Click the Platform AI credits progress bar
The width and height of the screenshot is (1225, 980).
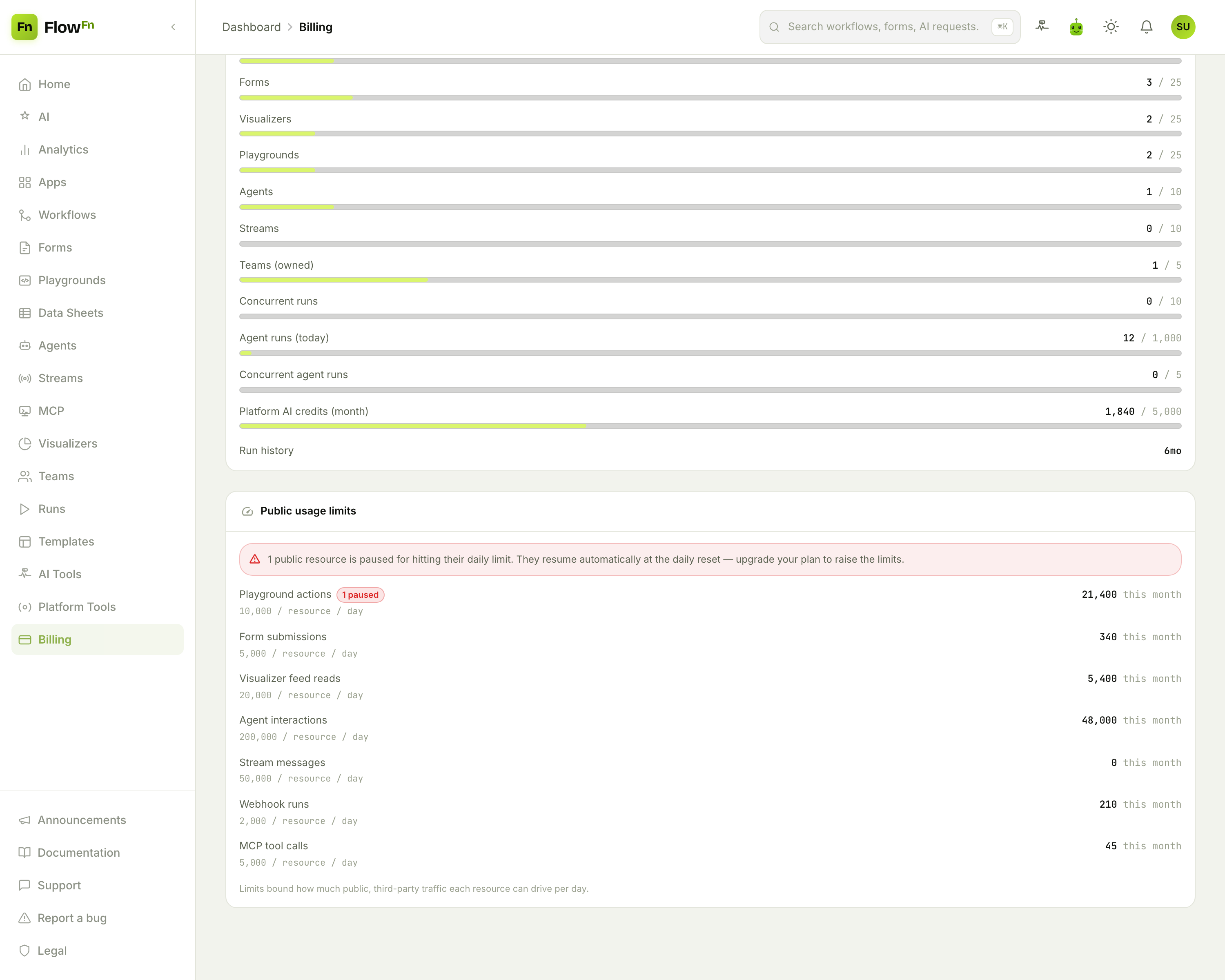710,426
